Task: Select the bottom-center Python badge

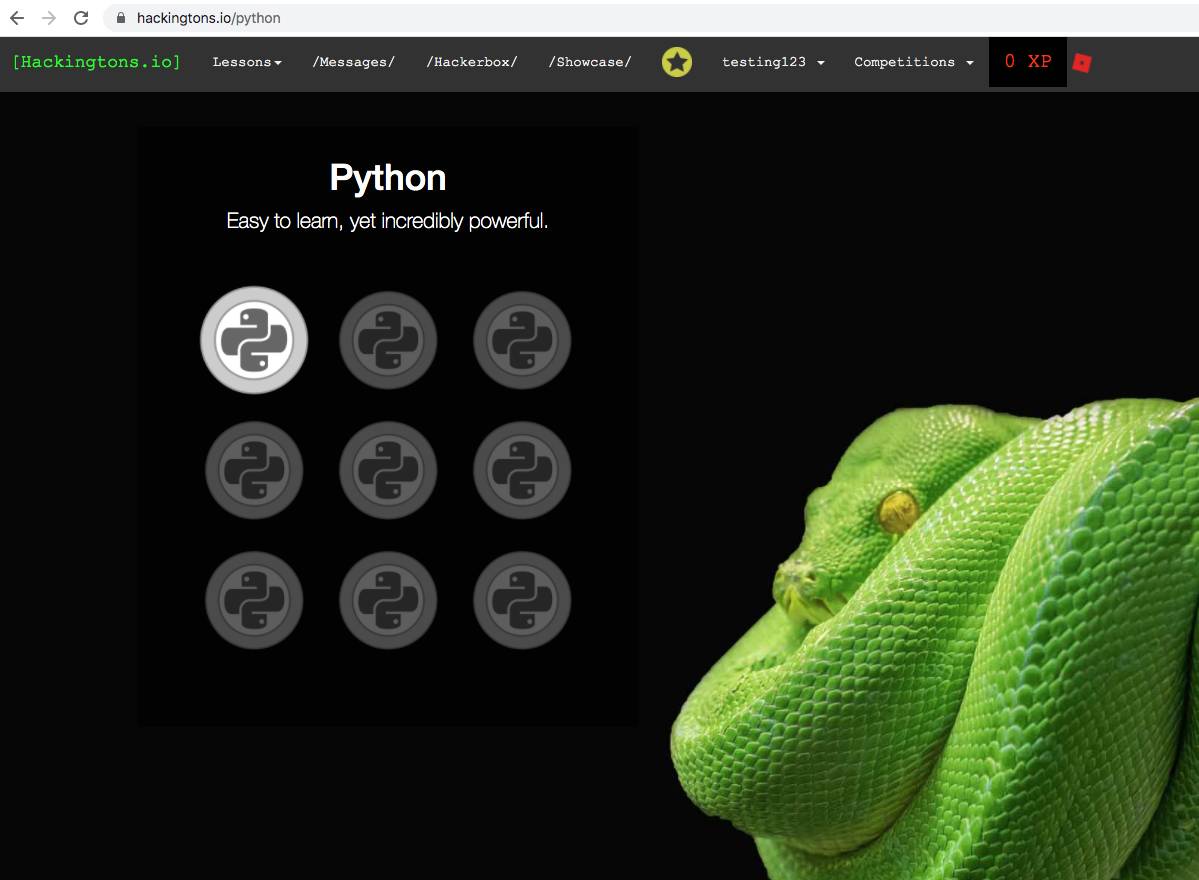Action: click(x=387, y=600)
